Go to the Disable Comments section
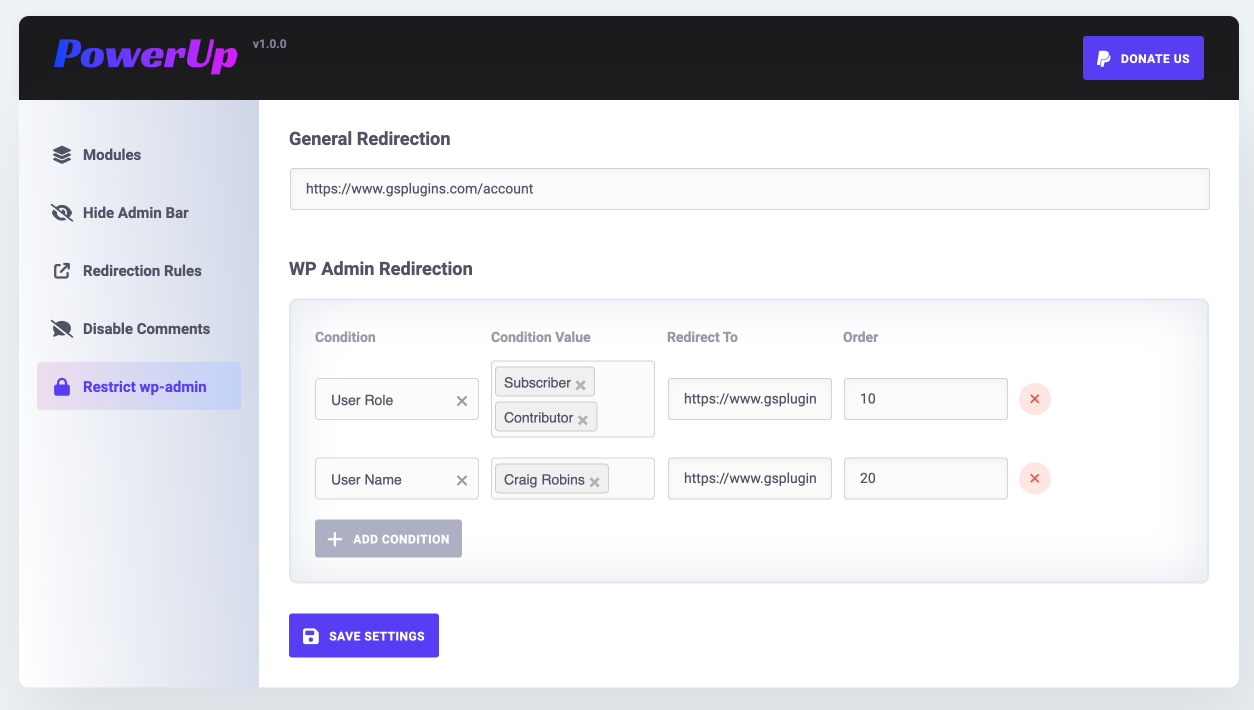 point(146,329)
